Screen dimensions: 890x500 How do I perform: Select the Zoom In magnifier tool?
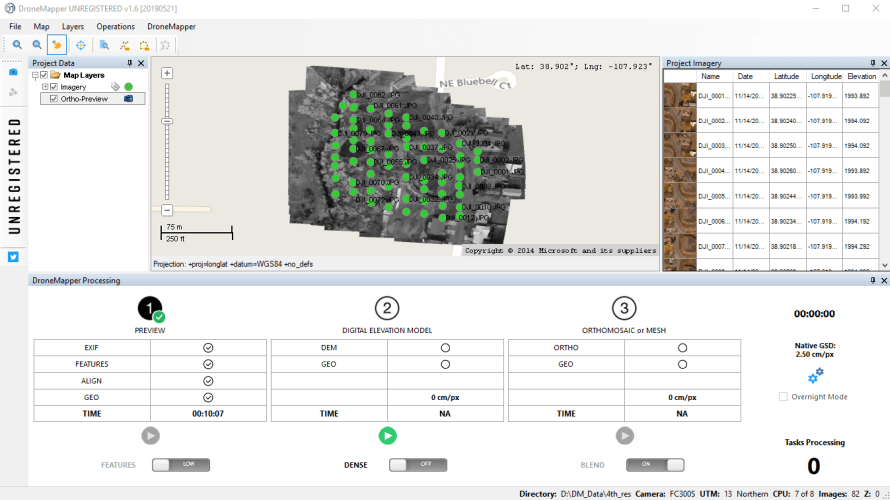[x=17, y=45]
